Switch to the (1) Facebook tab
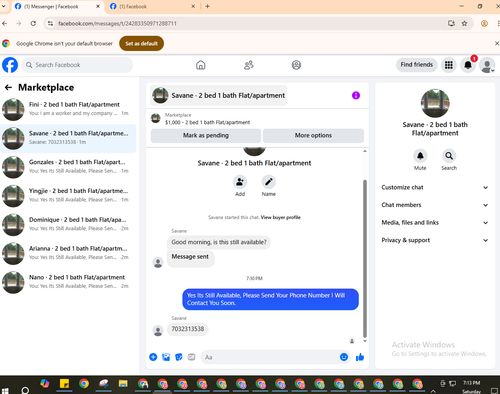This screenshot has width=500, height=394. click(153, 6)
